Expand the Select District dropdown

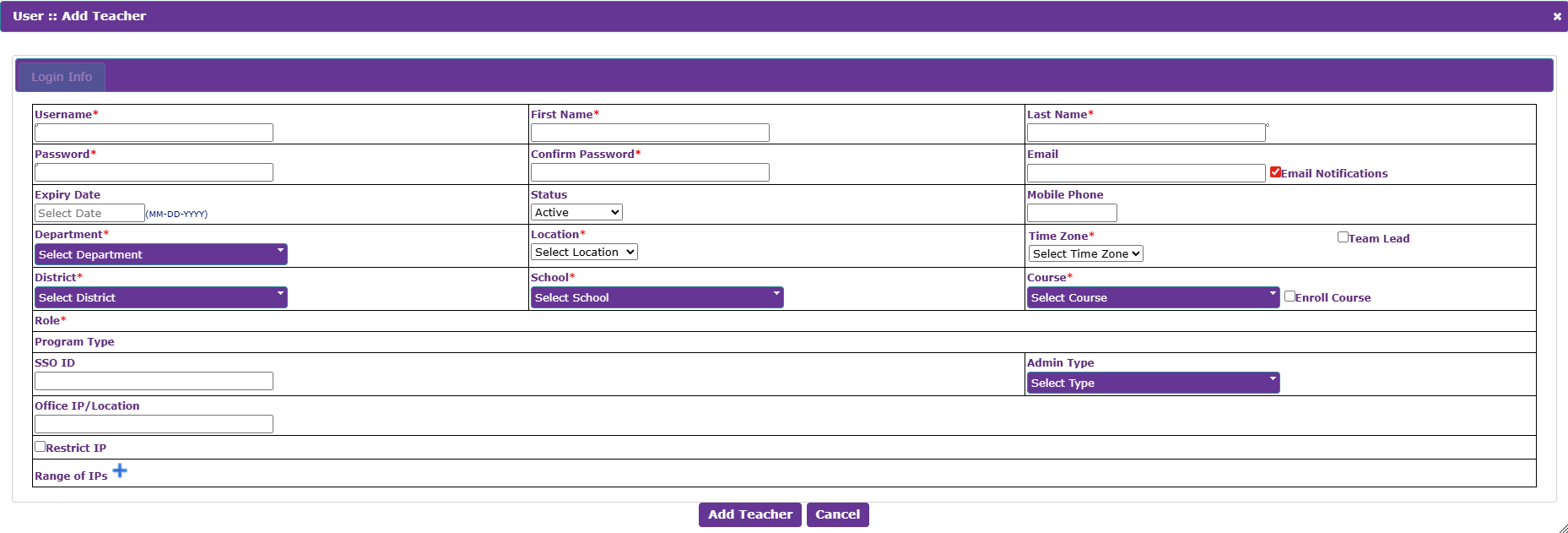tap(161, 297)
